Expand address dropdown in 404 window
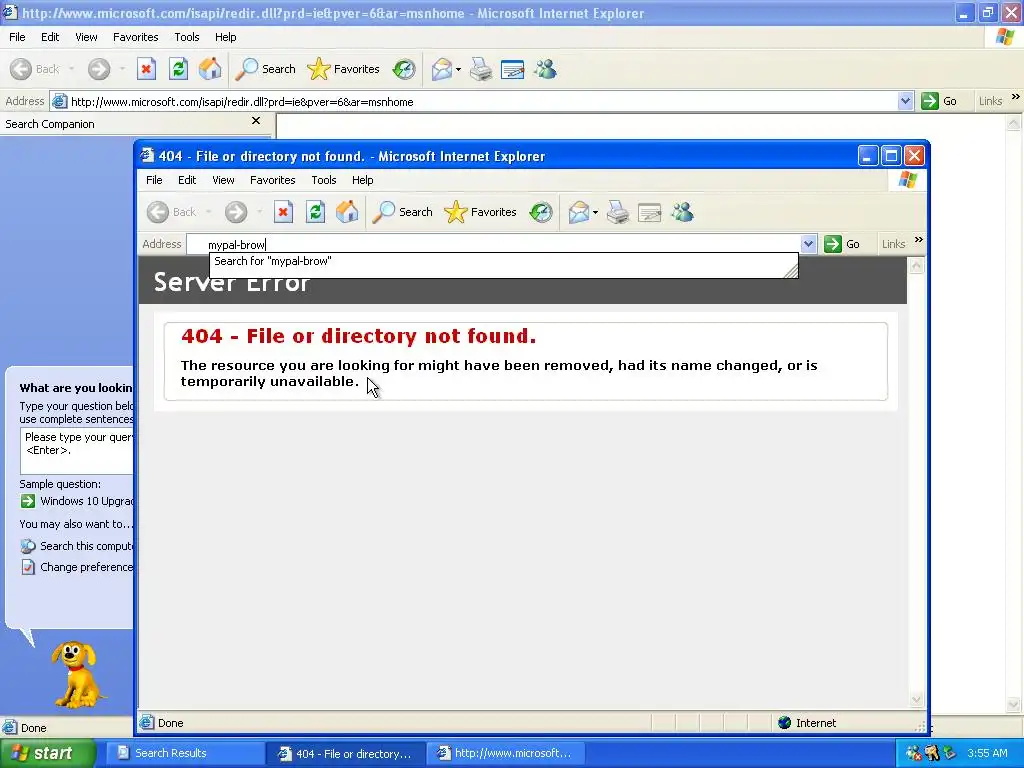The width and height of the screenshot is (1024, 768). [808, 244]
